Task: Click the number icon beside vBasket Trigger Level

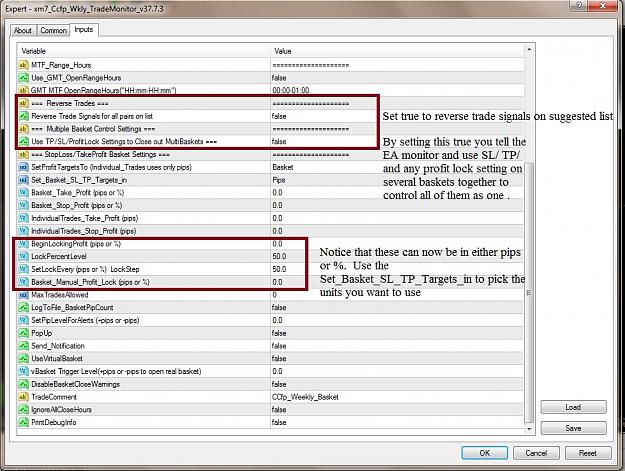Action: [x=24, y=371]
